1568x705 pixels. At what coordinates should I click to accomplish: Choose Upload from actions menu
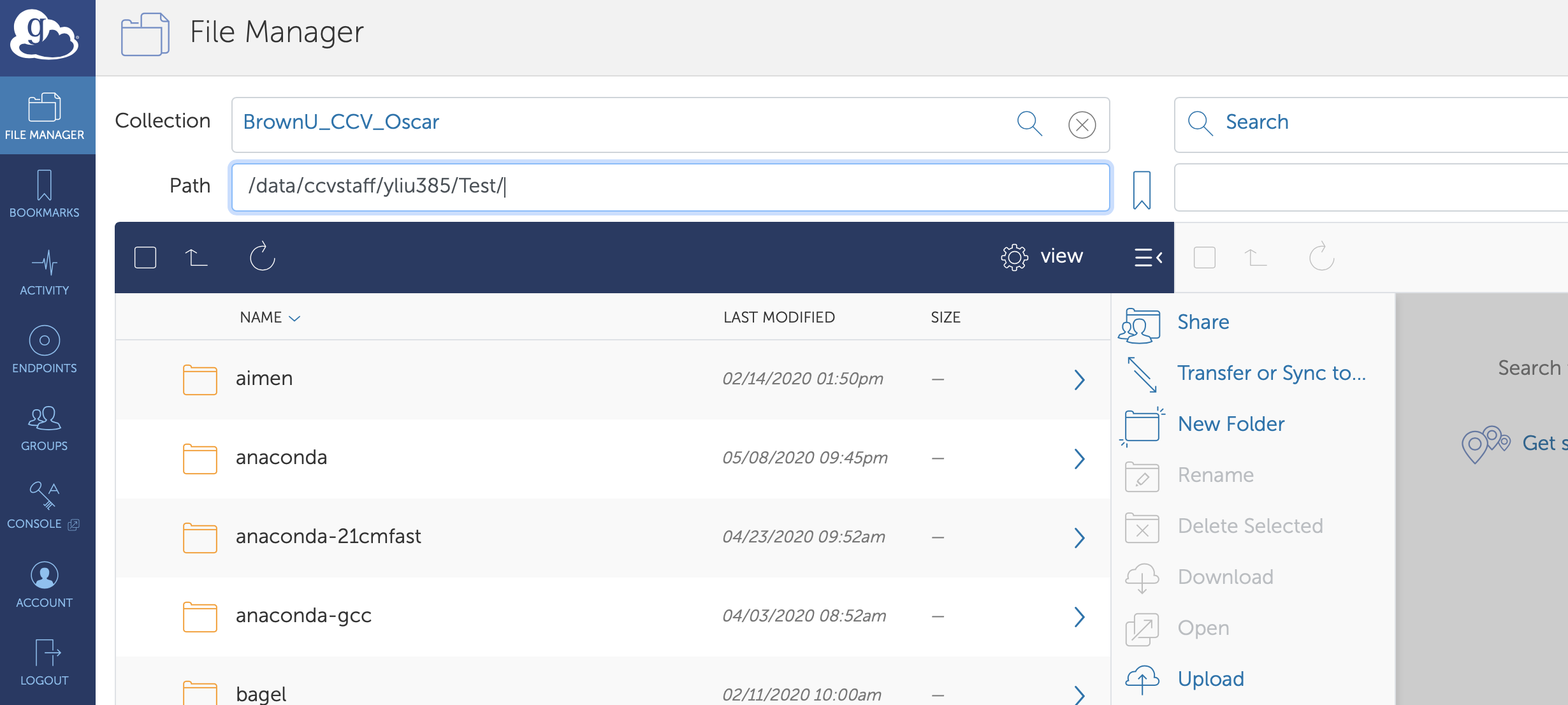[x=1184, y=680]
